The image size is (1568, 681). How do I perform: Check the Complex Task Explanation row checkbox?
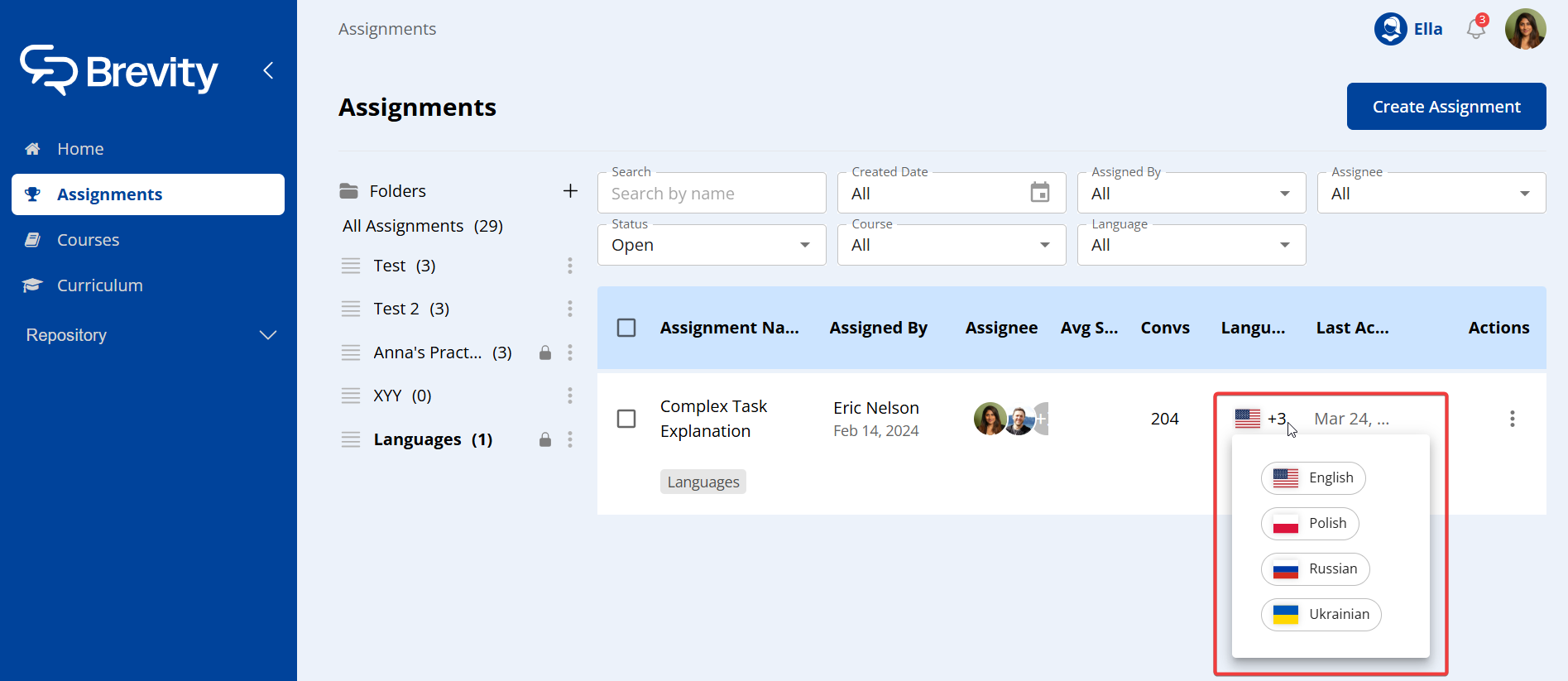click(x=626, y=419)
